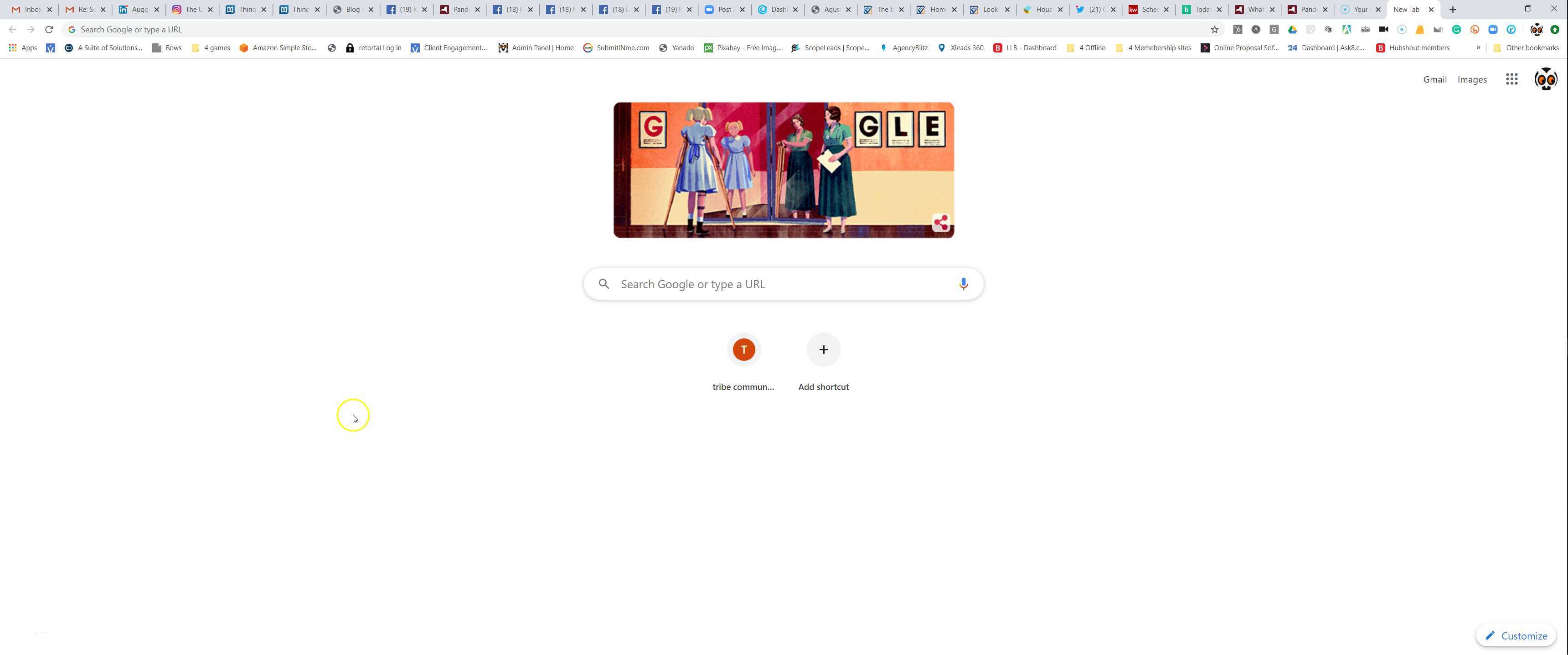Open the 4 Offline bookmark folder

[1086, 47]
